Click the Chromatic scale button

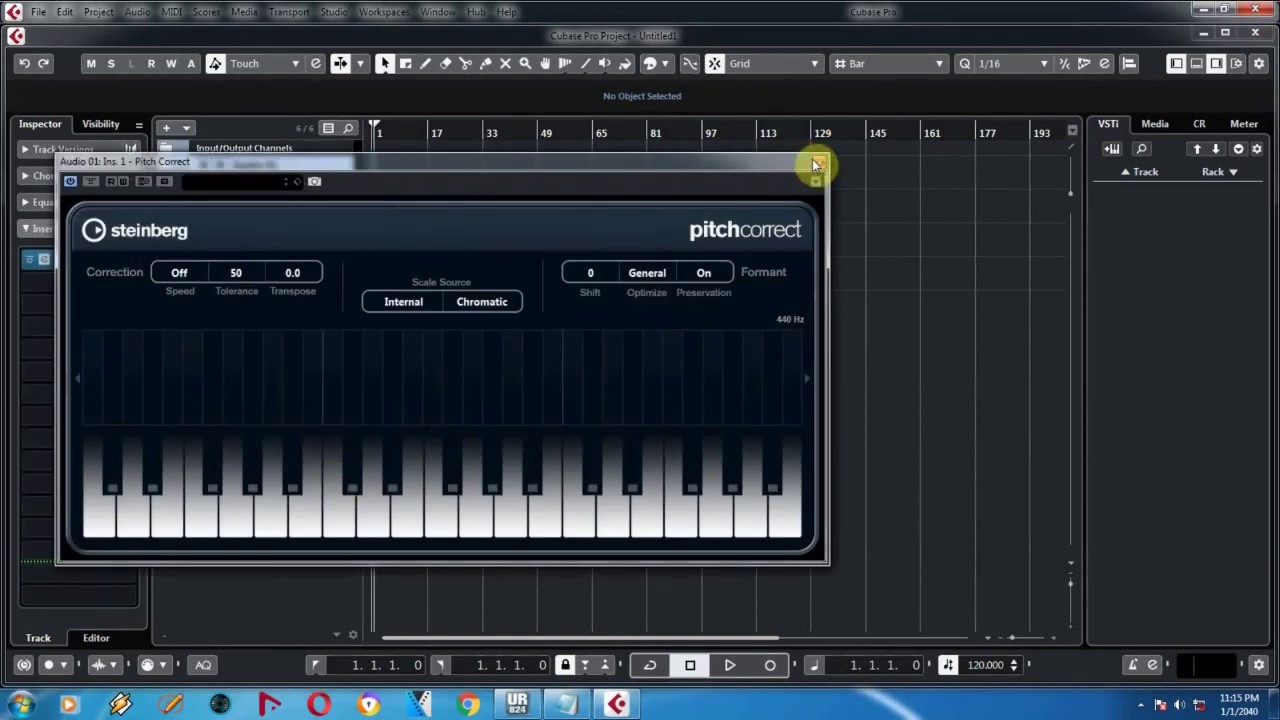coord(482,302)
